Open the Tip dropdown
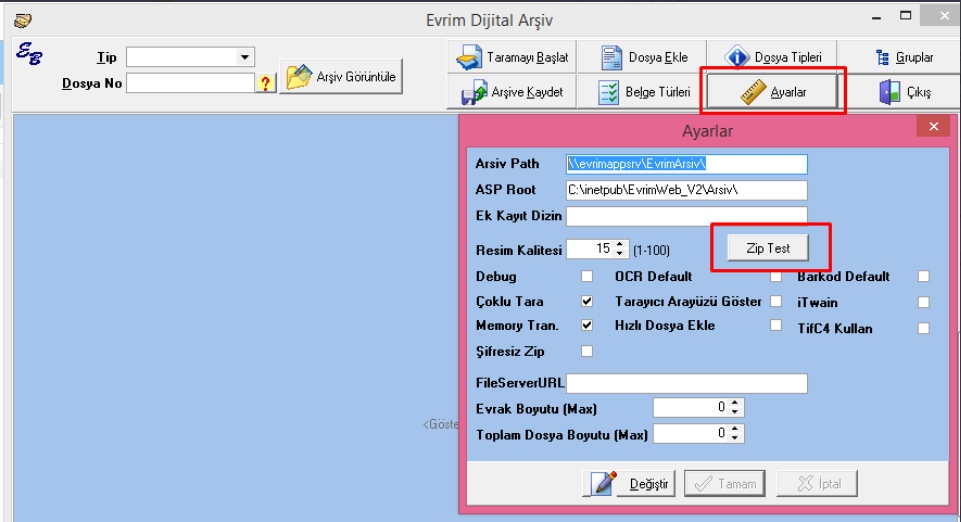 [245, 57]
